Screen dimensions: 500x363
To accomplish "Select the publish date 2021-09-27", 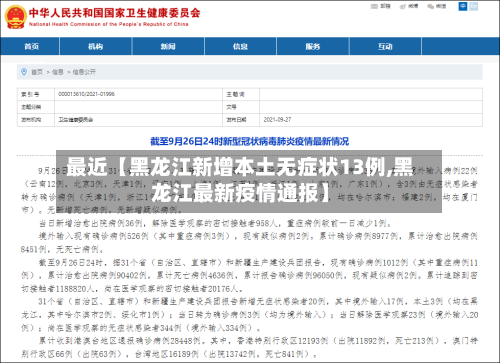I will pyautogui.click(x=277, y=120).
